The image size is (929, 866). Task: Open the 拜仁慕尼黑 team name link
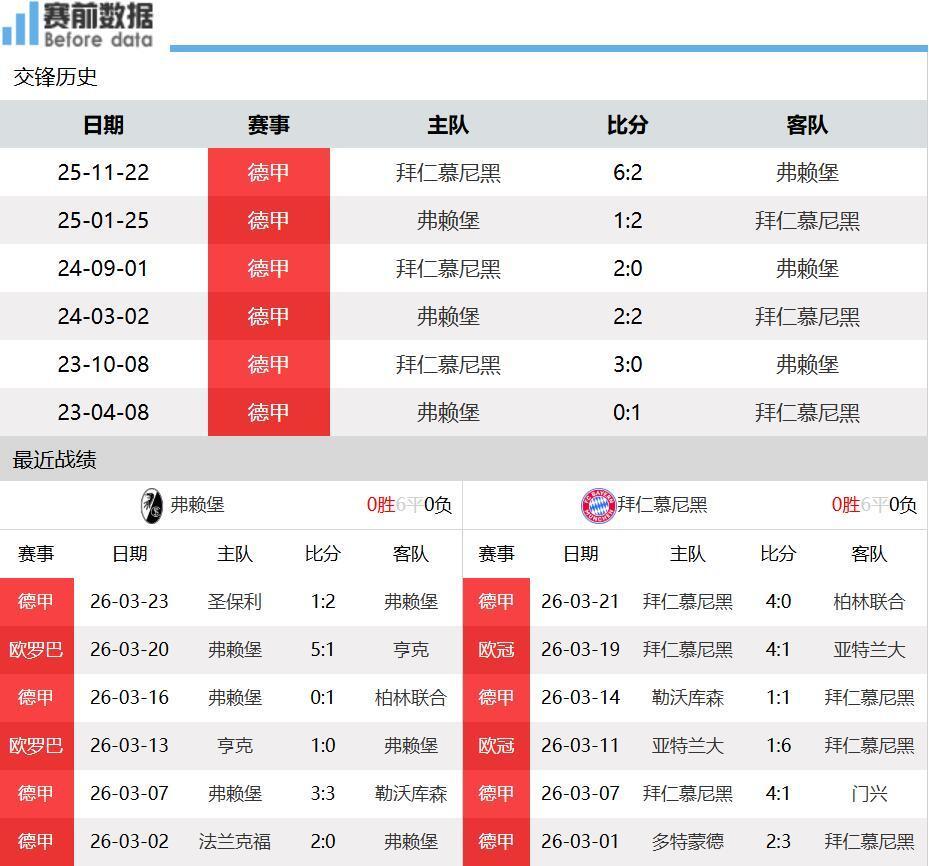click(660, 507)
